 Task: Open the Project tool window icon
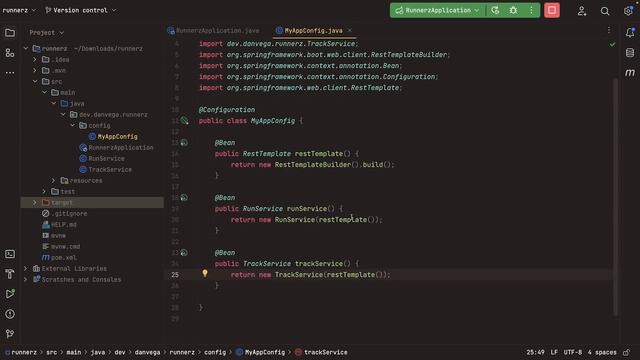click(10, 33)
